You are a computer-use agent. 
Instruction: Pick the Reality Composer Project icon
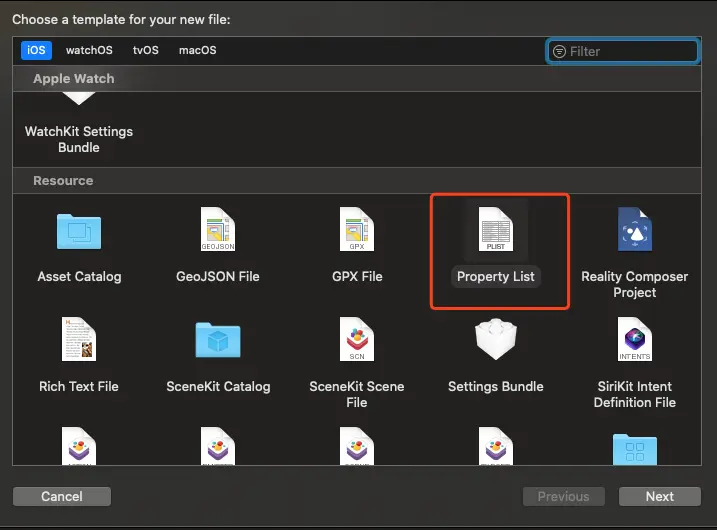635,229
